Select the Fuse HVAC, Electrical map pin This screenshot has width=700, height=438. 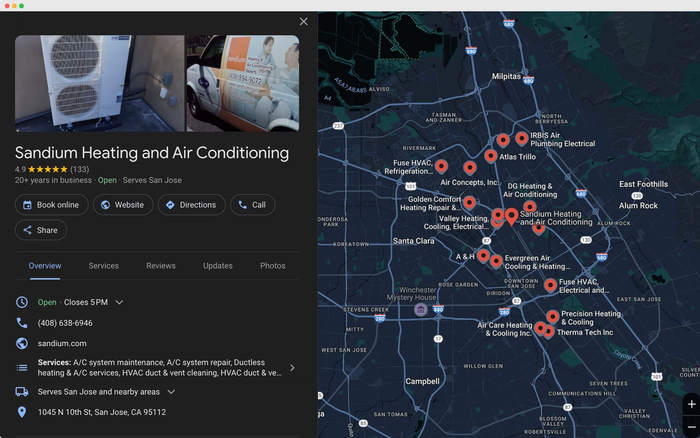click(x=550, y=285)
